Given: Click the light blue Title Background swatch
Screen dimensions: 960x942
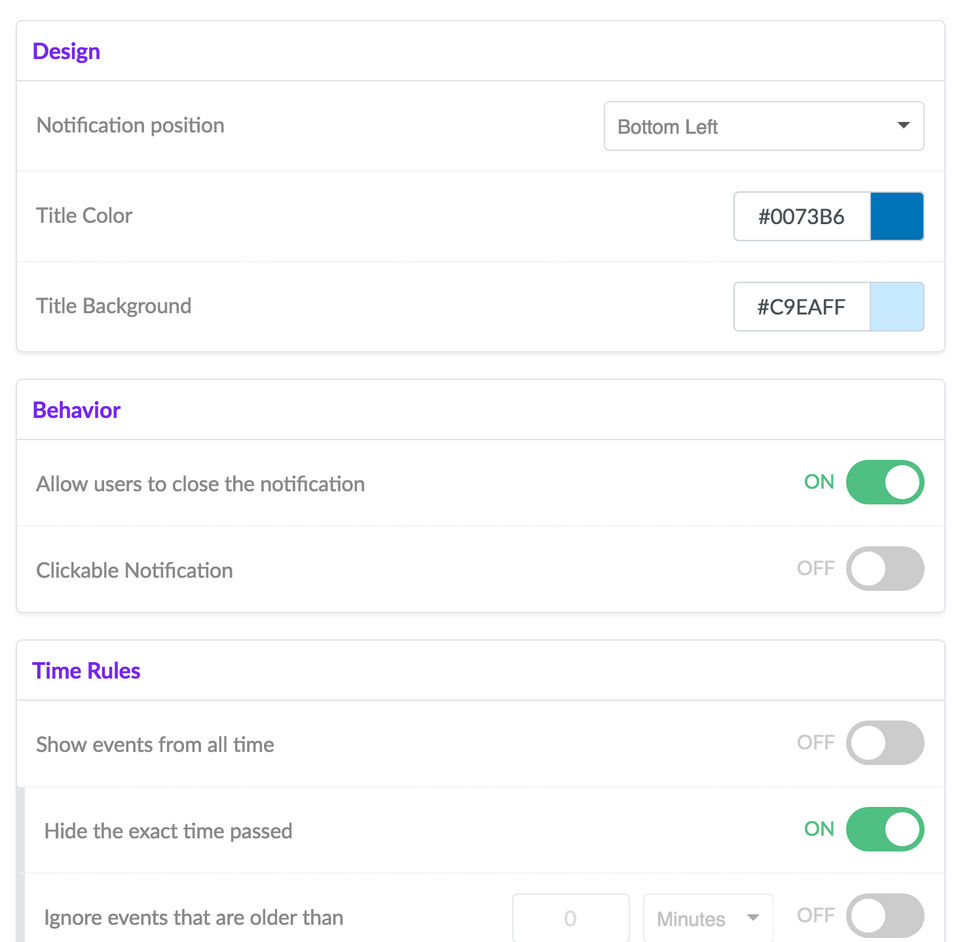Looking at the screenshot, I should (x=897, y=307).
